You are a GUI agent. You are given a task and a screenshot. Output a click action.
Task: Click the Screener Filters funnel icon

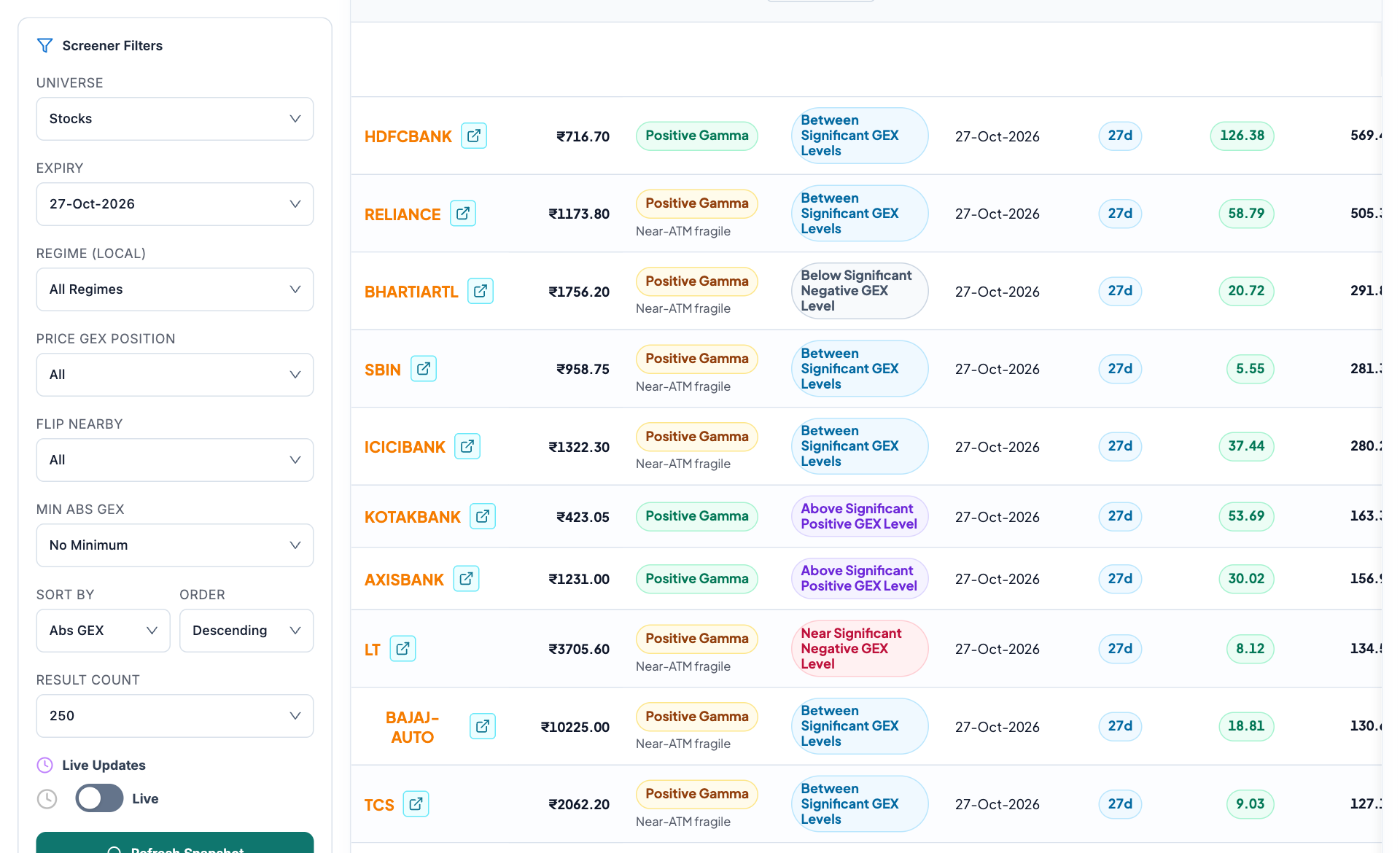click(44, 45)
